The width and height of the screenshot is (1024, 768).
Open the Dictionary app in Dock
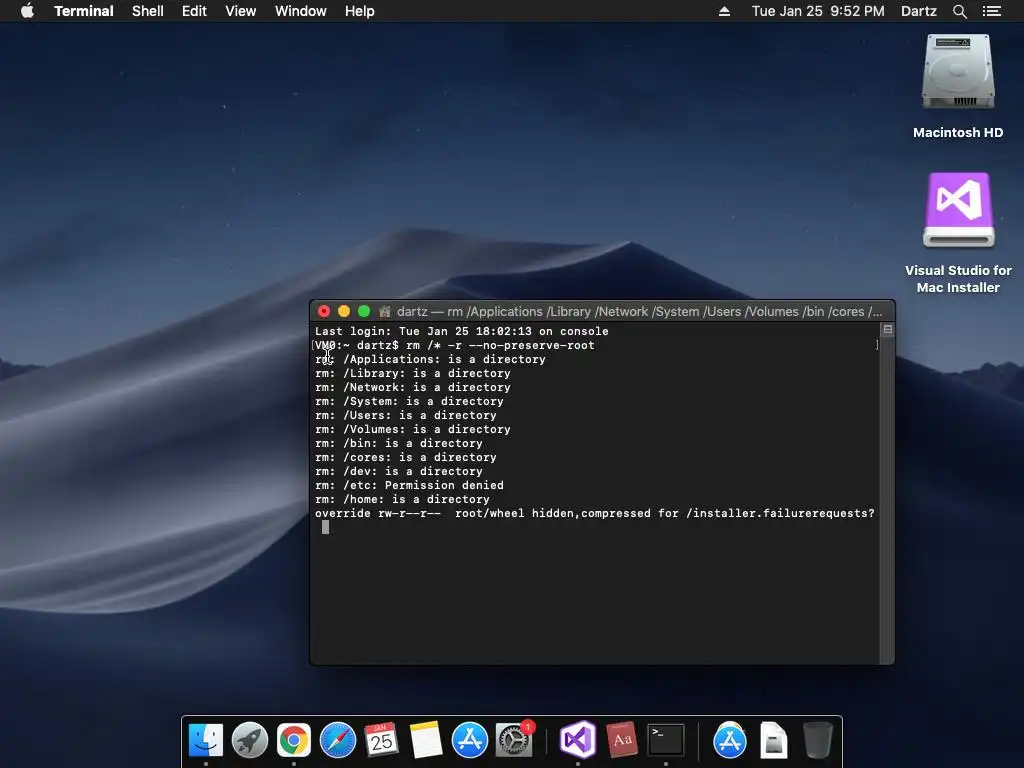[622, 740]
